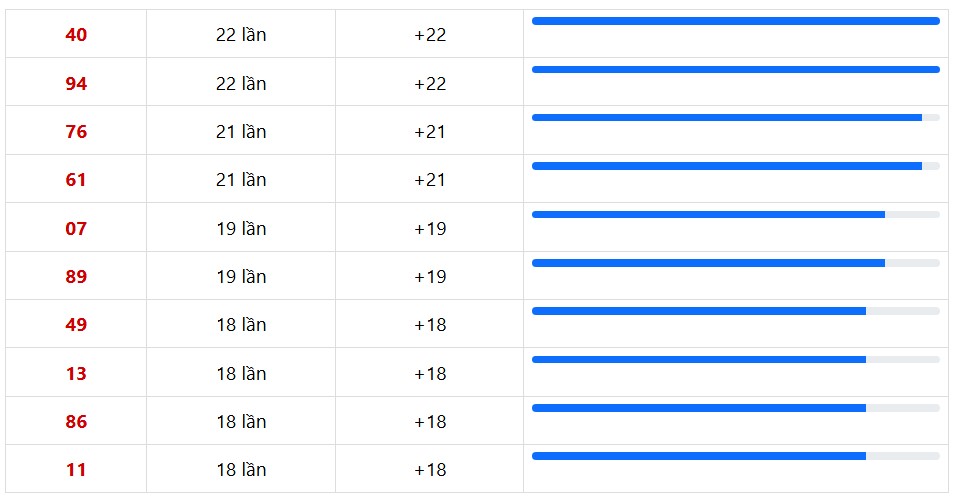Click the red number 07
The image size is (954, 501).
click(76, 229)
